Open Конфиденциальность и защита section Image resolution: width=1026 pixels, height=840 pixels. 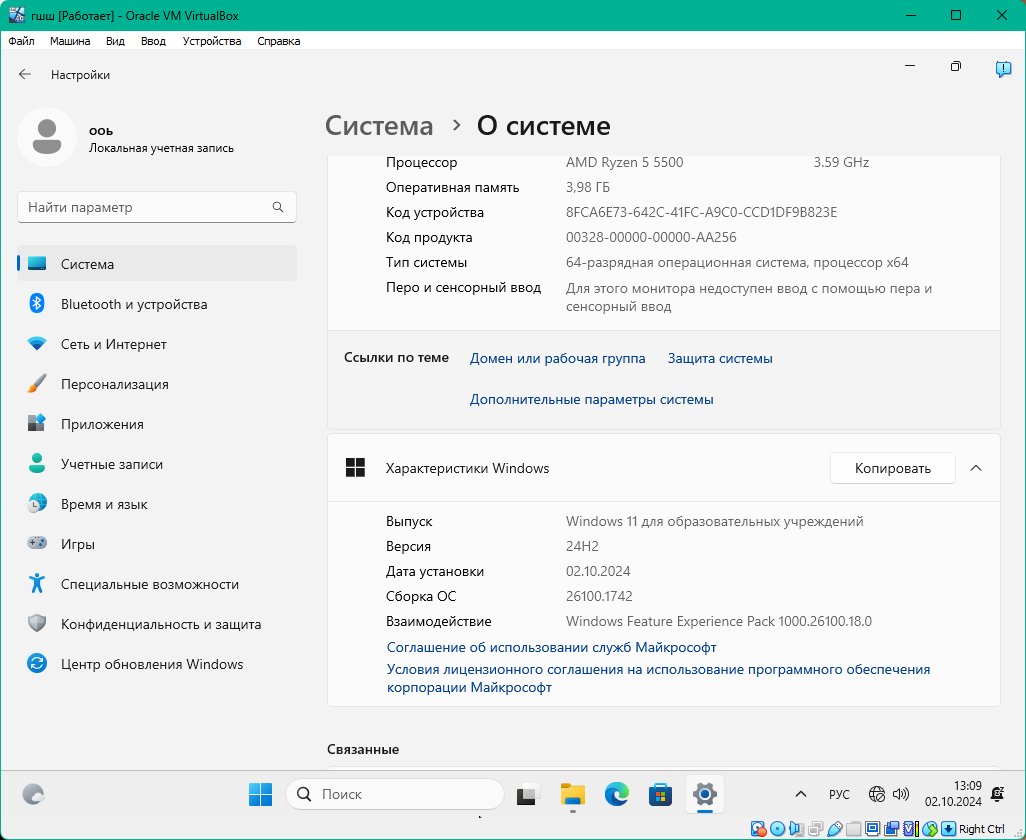tap(160, 624)
